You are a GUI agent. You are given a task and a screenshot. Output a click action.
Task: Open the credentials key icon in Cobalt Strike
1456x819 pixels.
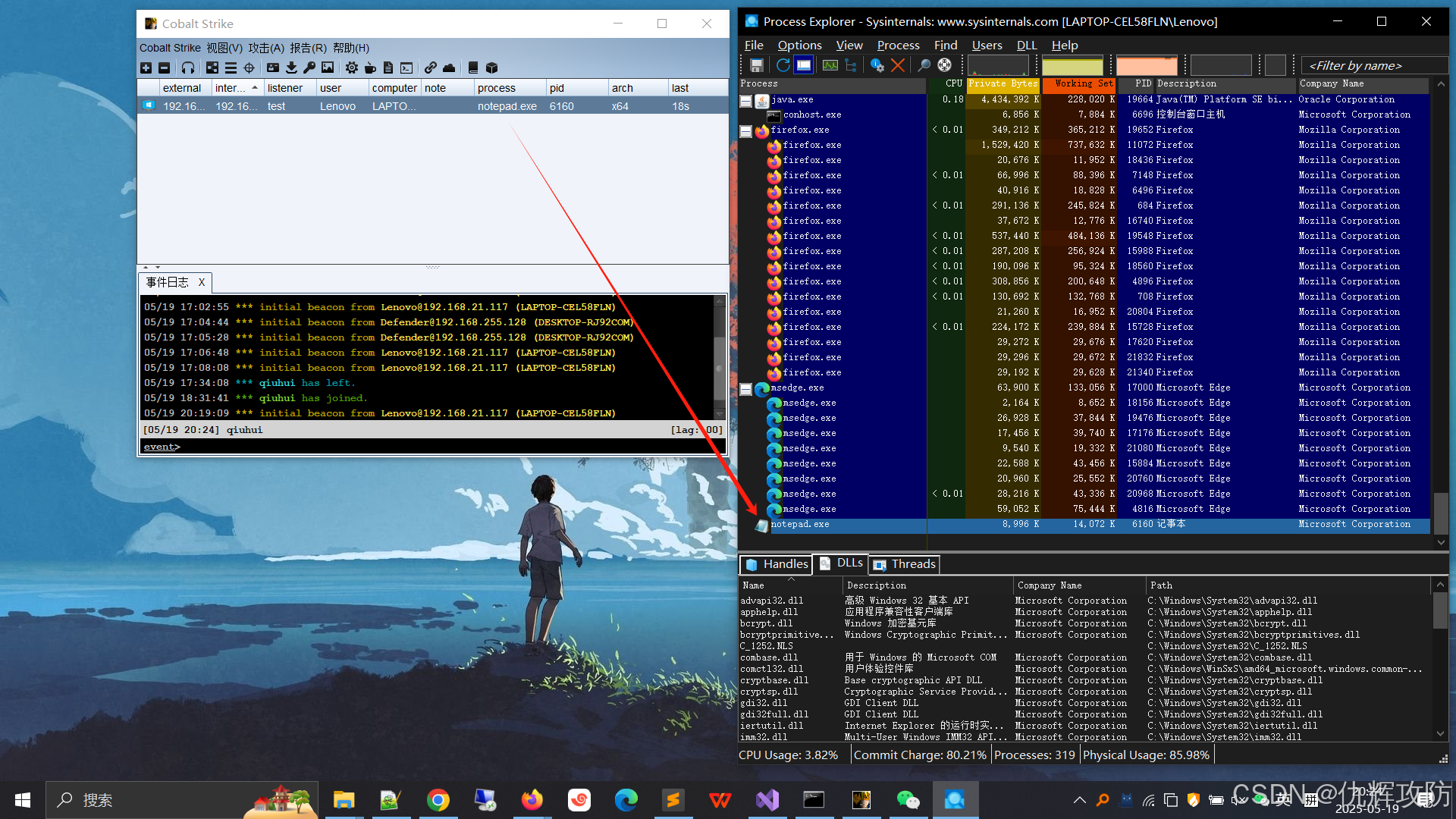[309, 67]
